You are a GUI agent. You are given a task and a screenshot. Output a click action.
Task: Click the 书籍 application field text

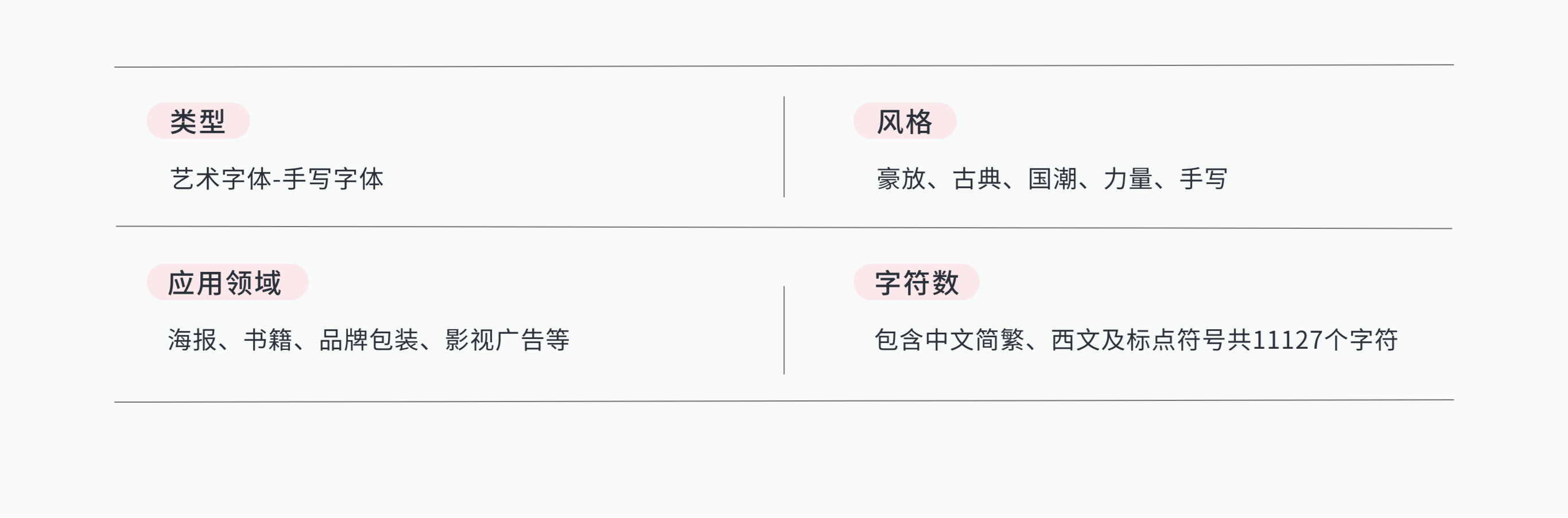[268, 340]
